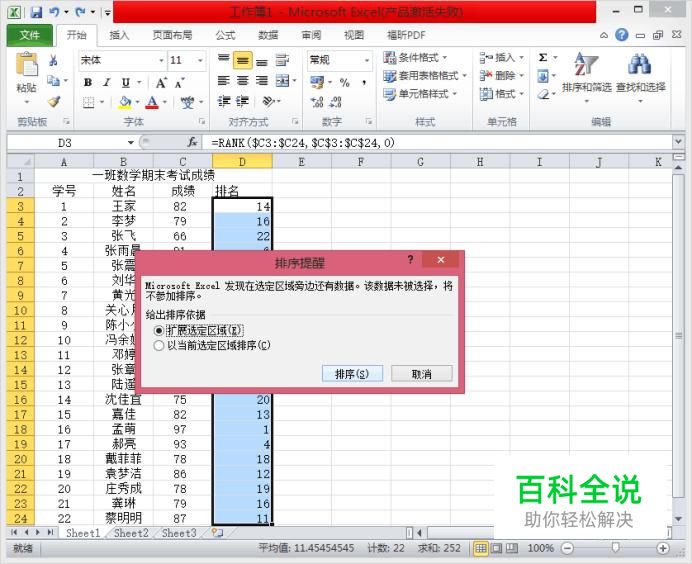The height and width of the screenshot is (564, 692).
Task: Toggle Underline formatting
Action: (x=126, y=82)
